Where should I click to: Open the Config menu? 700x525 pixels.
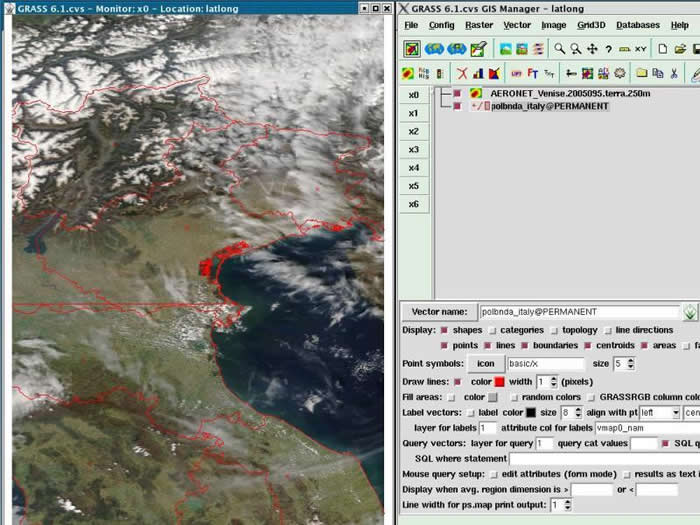pos(442,25)
